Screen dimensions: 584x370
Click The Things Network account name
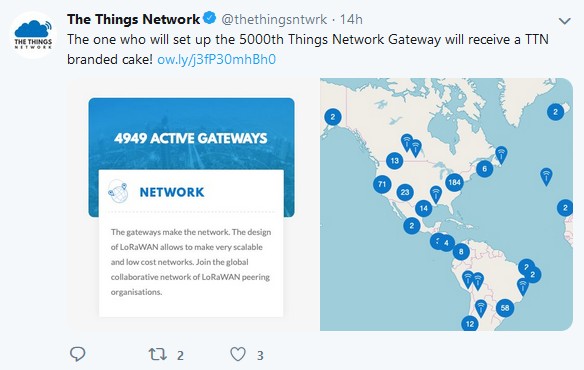point(133,19)
